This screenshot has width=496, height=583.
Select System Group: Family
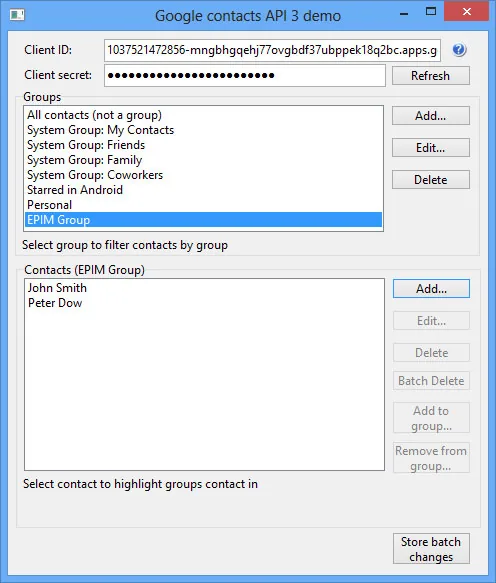(203, 160)
